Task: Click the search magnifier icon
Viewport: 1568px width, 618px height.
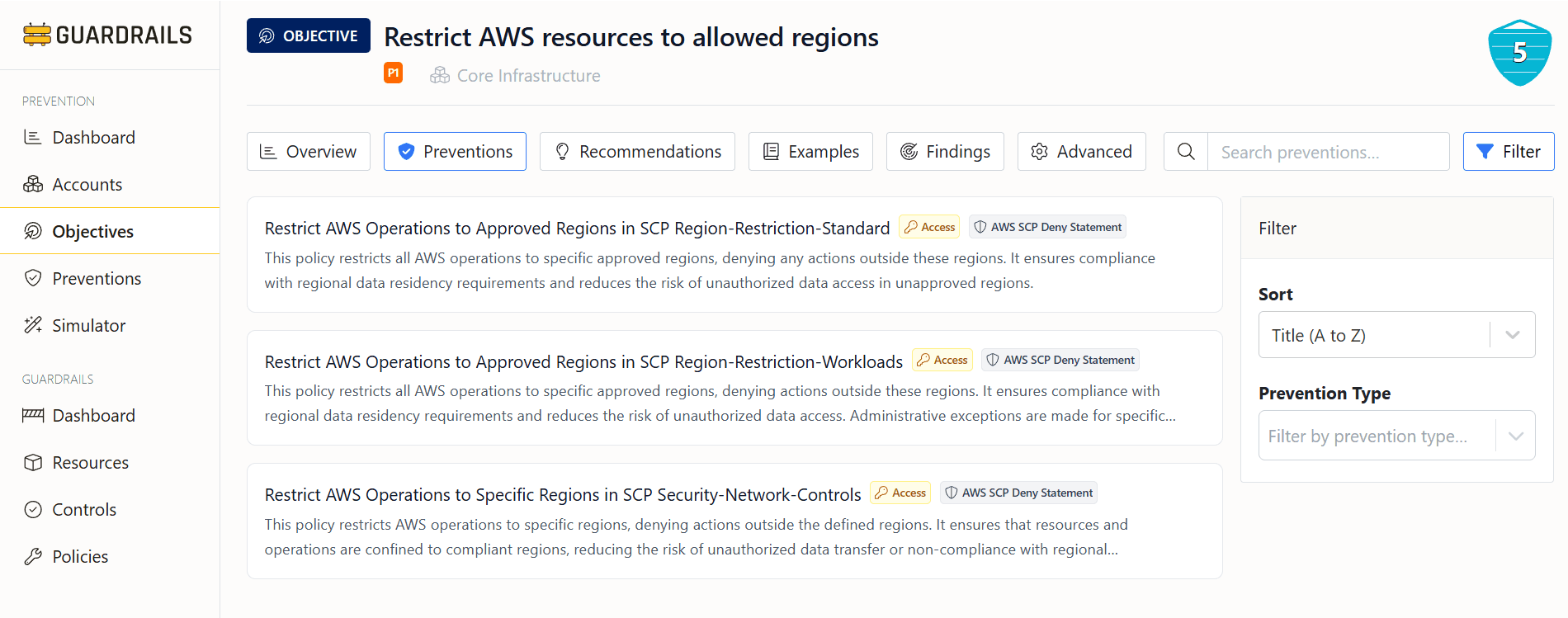Action: pyautogui.click(x=1186, y=152)
